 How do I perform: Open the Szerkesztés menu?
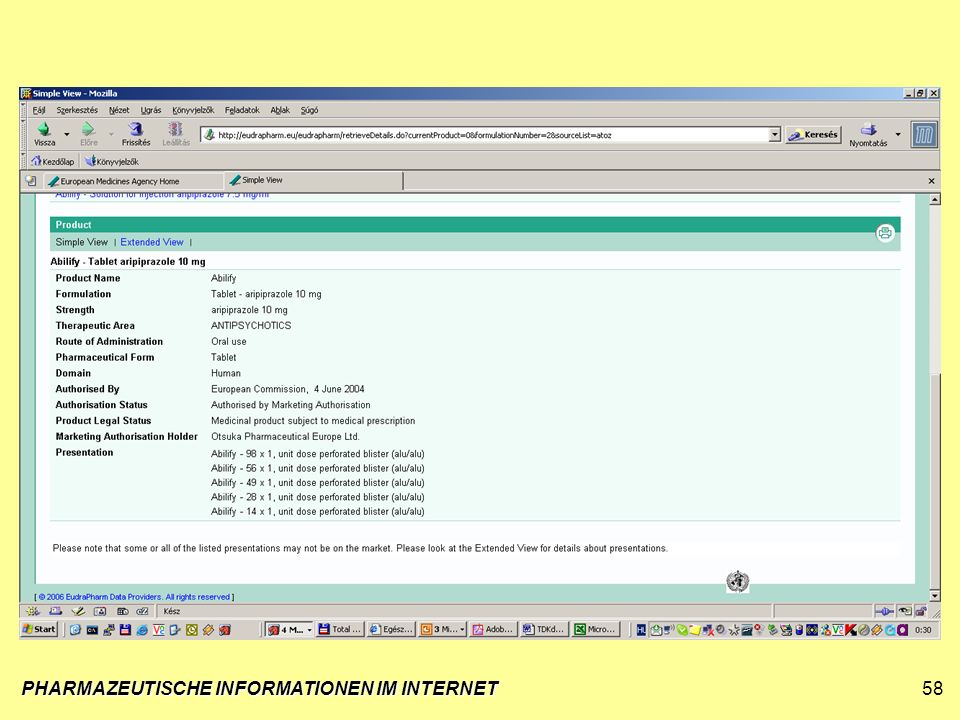tap(77, 110)
